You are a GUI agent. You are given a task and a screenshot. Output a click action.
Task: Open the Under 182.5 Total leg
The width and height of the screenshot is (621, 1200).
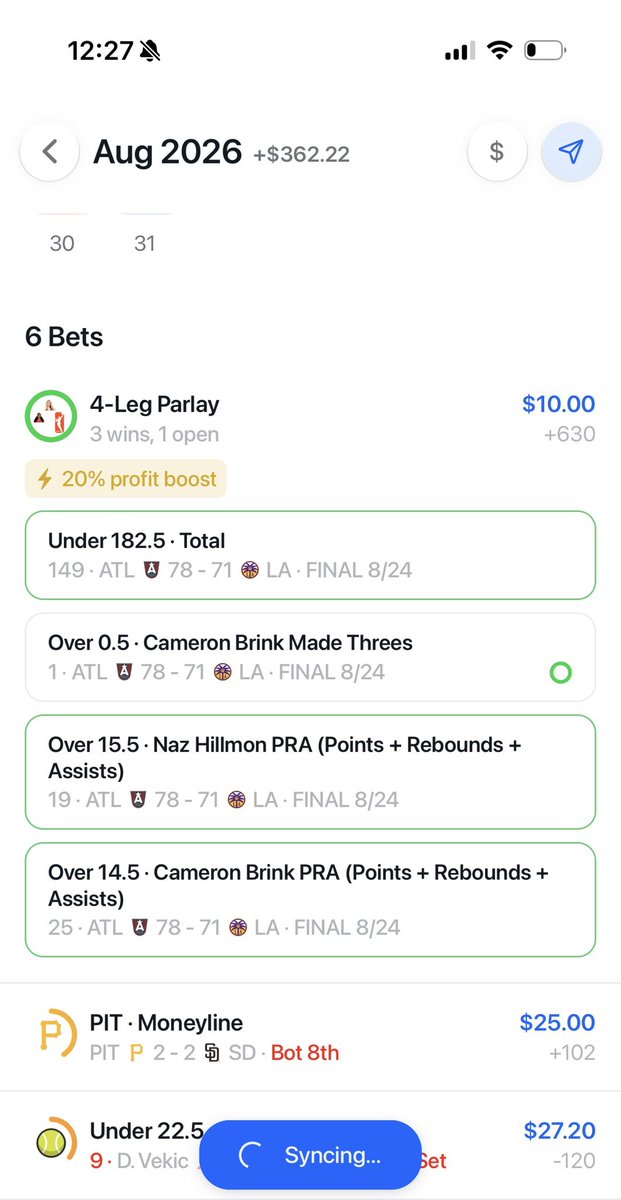pos(310,555)
